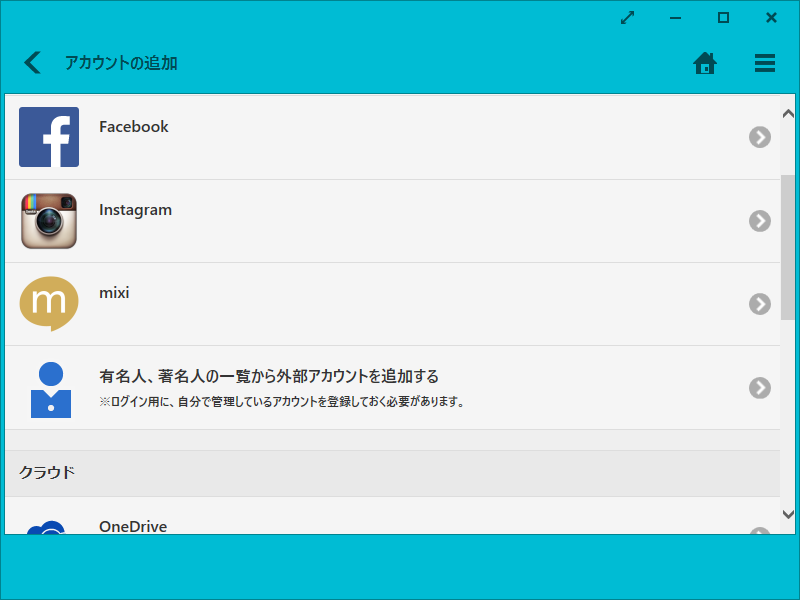Open the home screen icon

pyautogui.click(x=705, y=63)
